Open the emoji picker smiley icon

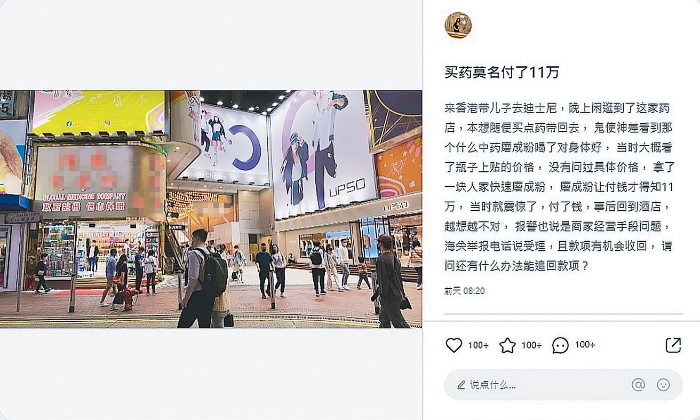663,384
